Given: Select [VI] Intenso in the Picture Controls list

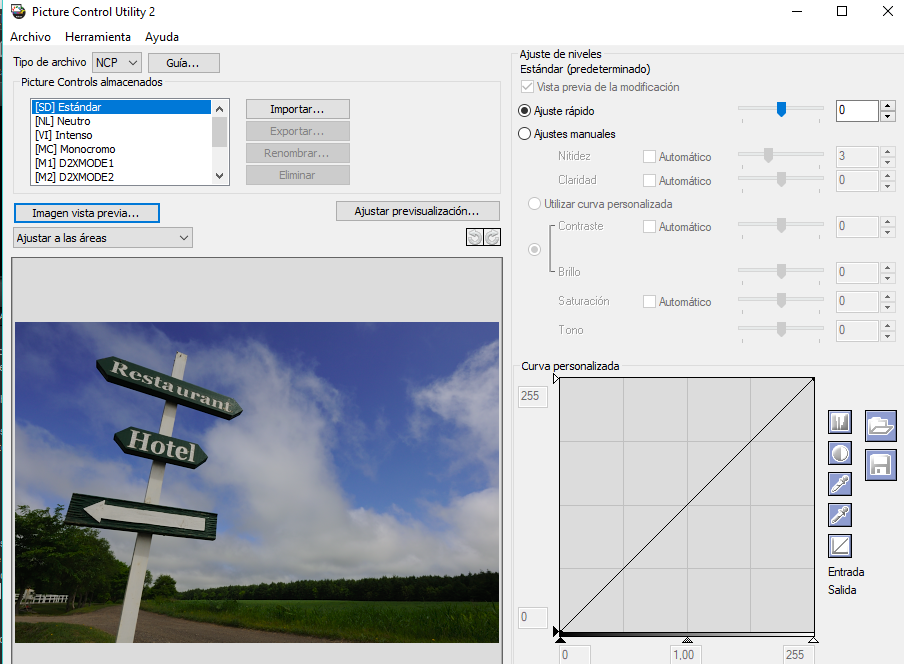Looking at the screenshot, I should click(x=122, y=135).
